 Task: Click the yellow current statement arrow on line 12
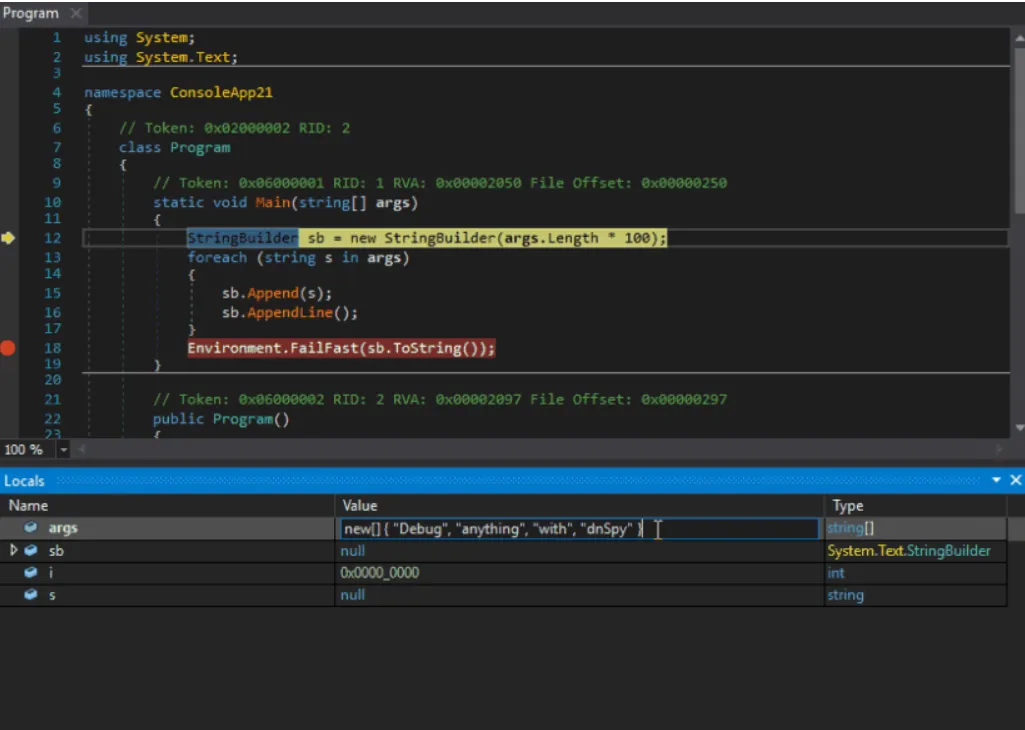[8, 238]
